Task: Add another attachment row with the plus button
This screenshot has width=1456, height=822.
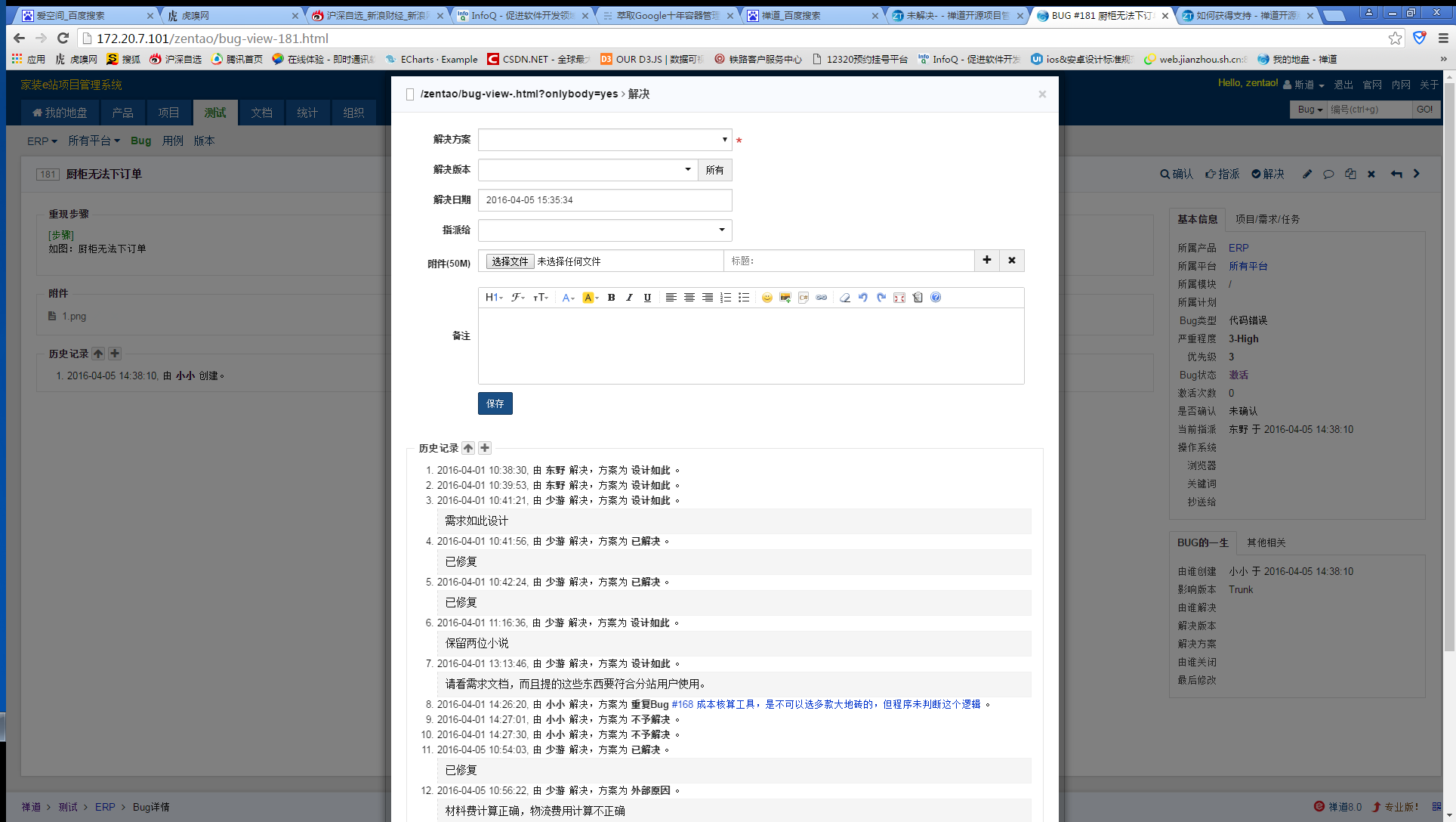Action: 987,261
